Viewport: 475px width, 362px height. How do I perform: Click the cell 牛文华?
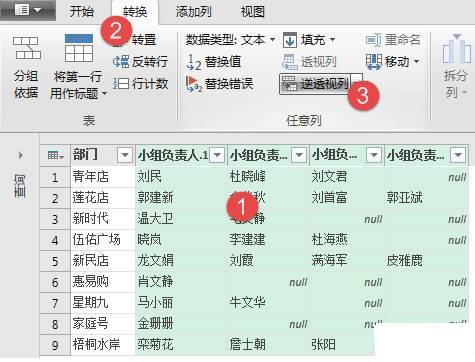point(268,303)
